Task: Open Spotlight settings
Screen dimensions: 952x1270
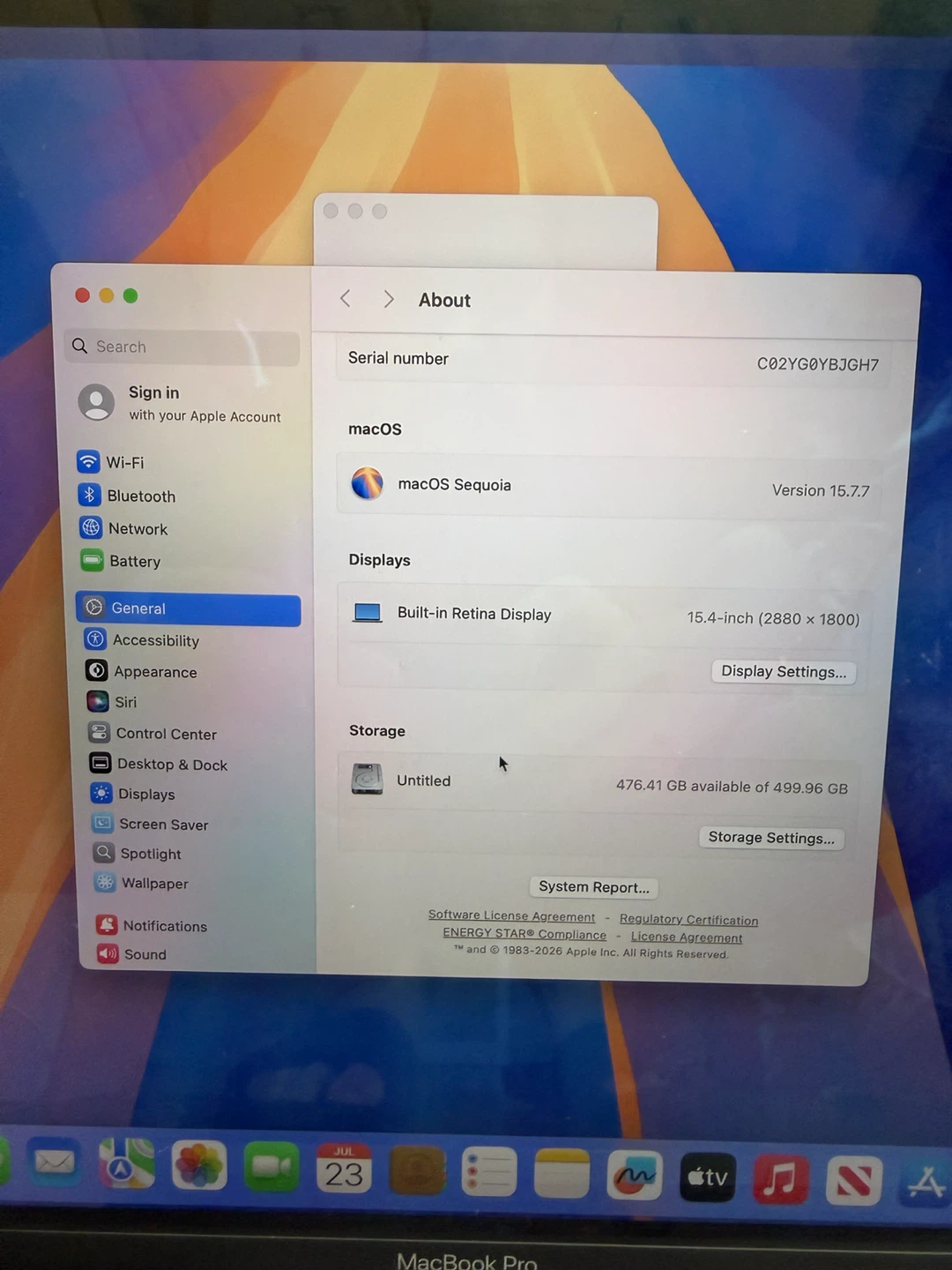Action: (x=138, y=854)
